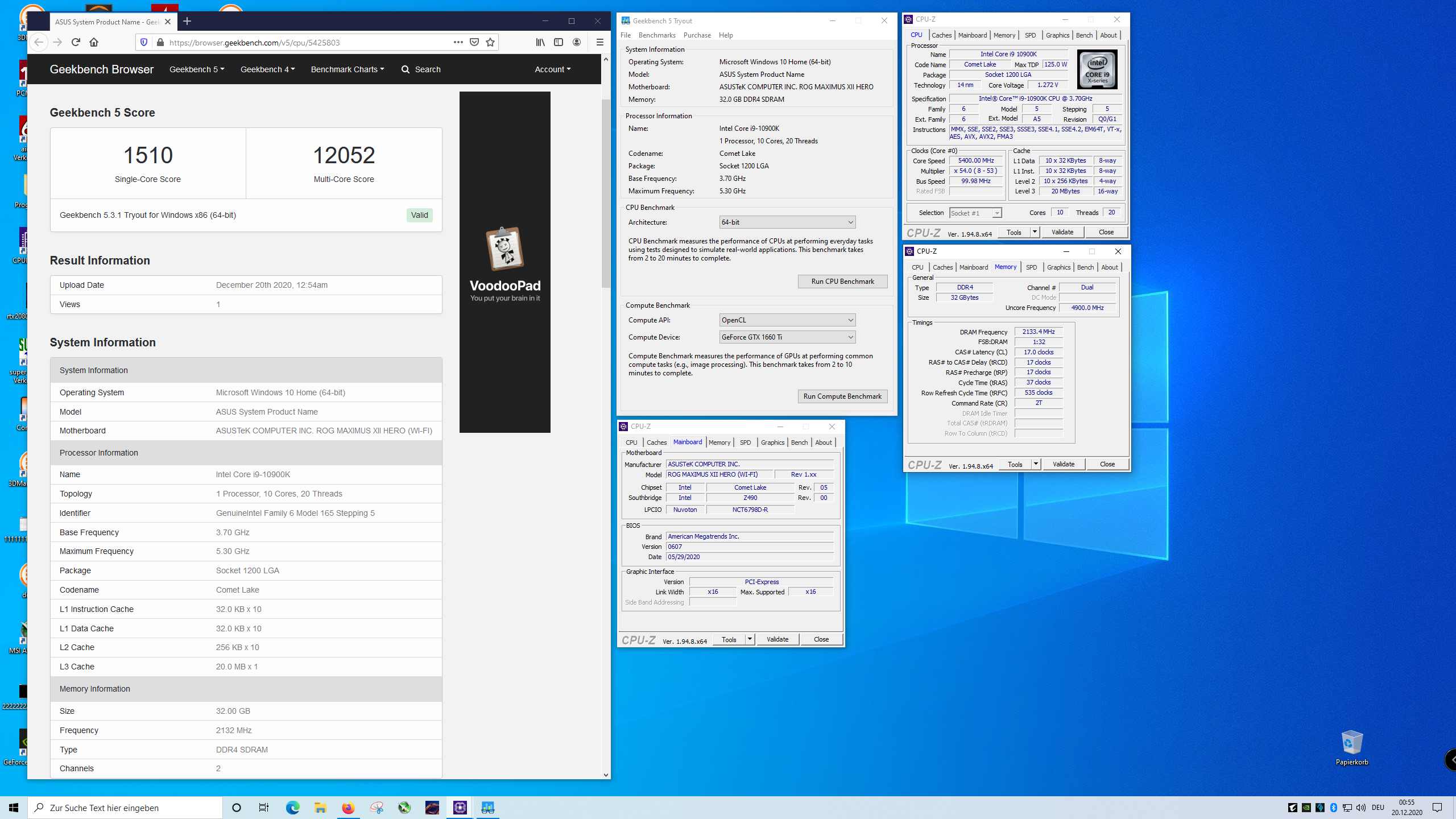The height and width of the screenshot is (819, 1456).
Task: Bookmark this page with star icon
Action: [490, 42]
